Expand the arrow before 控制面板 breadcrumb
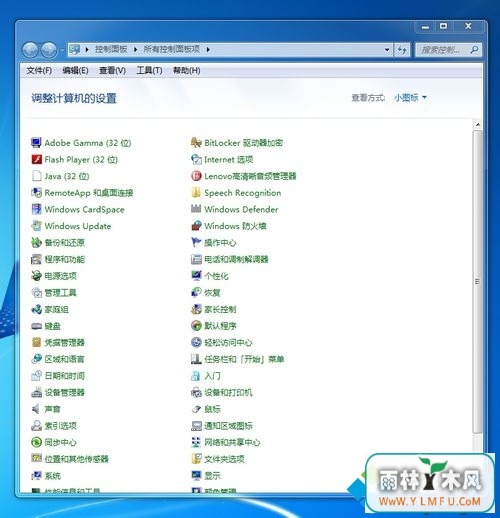Image resolution: width=500 pixels, height=518 pixels. (87, 50)
